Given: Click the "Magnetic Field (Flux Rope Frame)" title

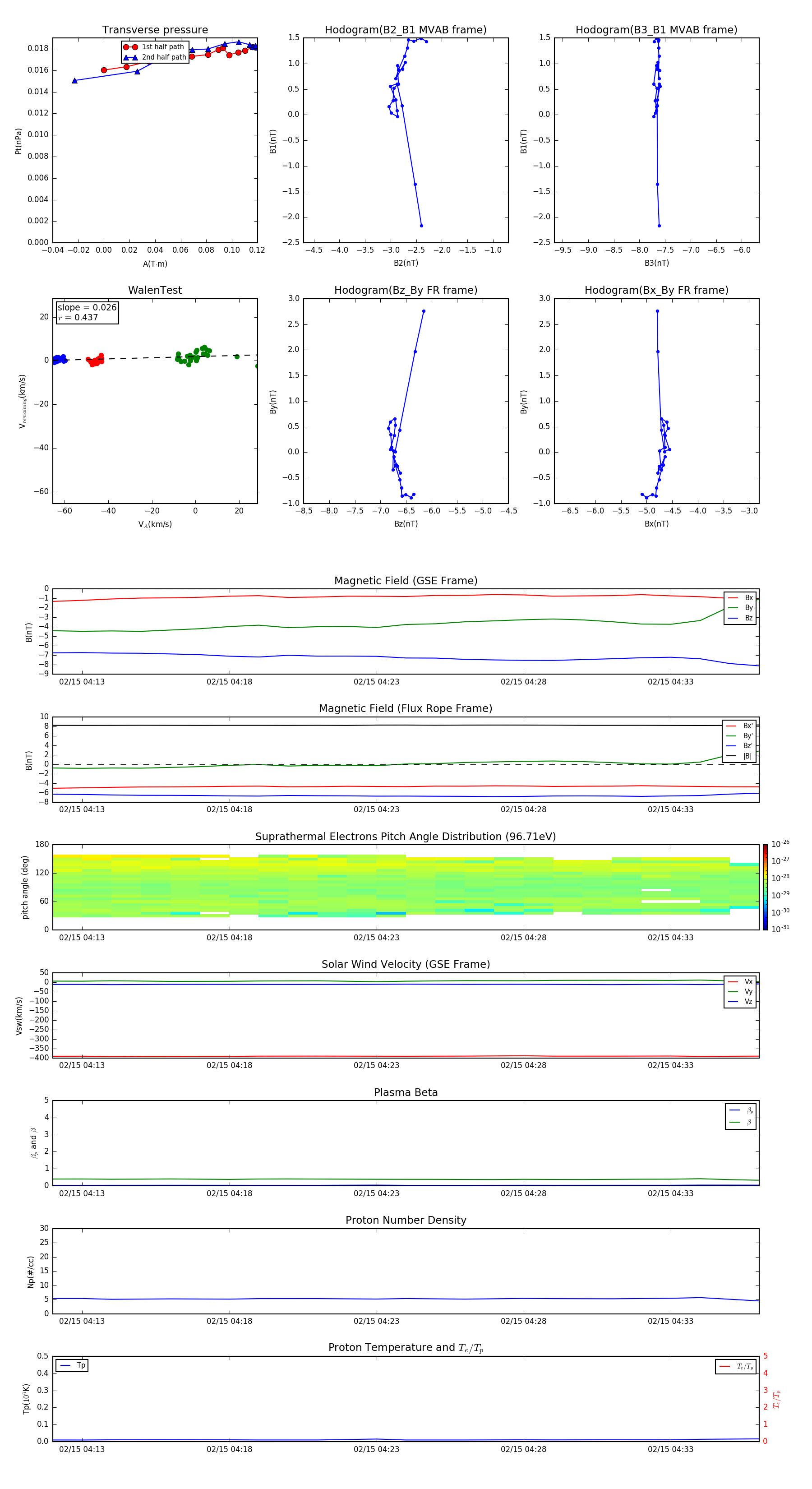Looking at the screenshot, I should 406,709.
